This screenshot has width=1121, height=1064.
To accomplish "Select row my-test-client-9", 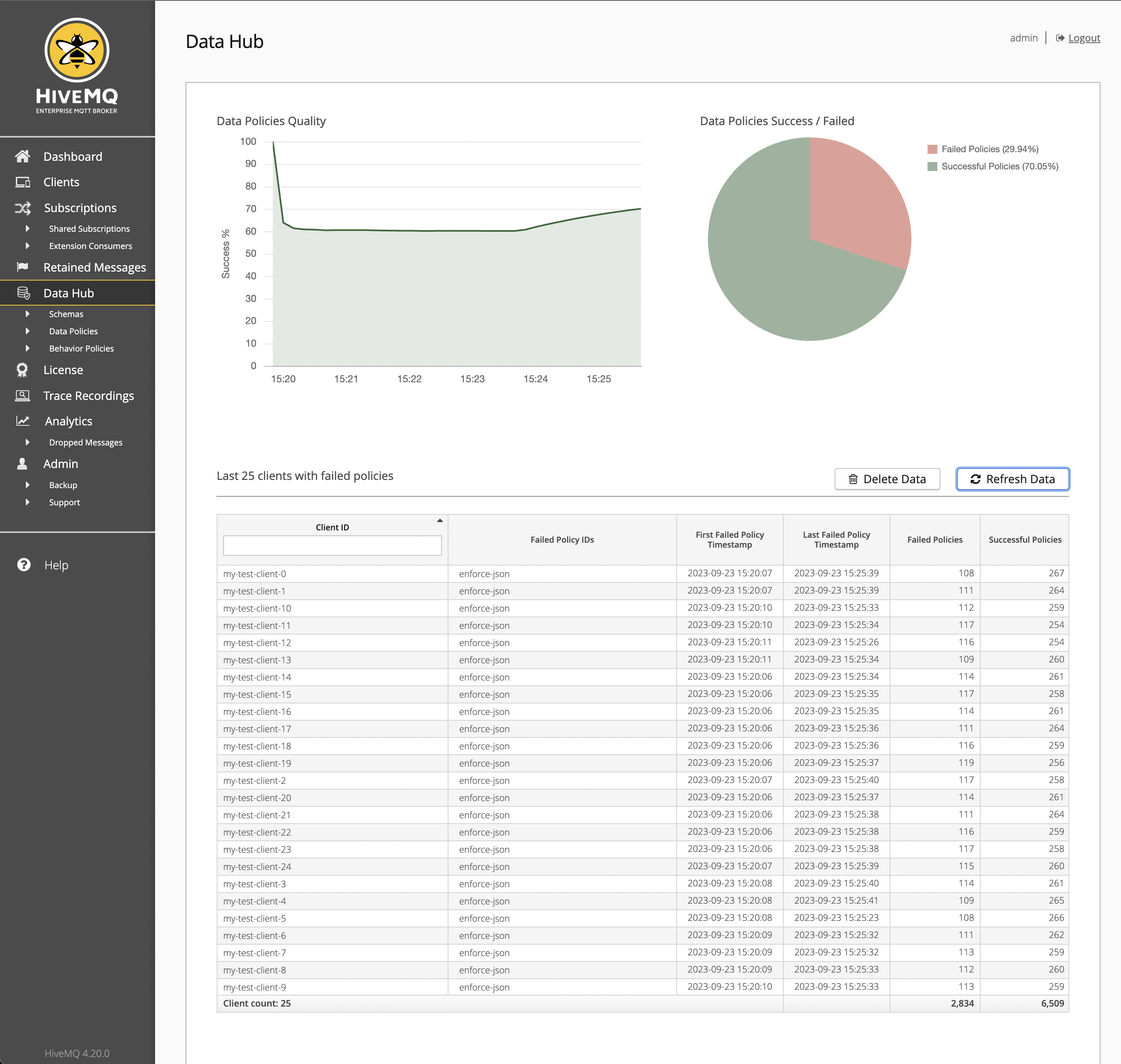I will pyautogui.click(x=643, y=987).
